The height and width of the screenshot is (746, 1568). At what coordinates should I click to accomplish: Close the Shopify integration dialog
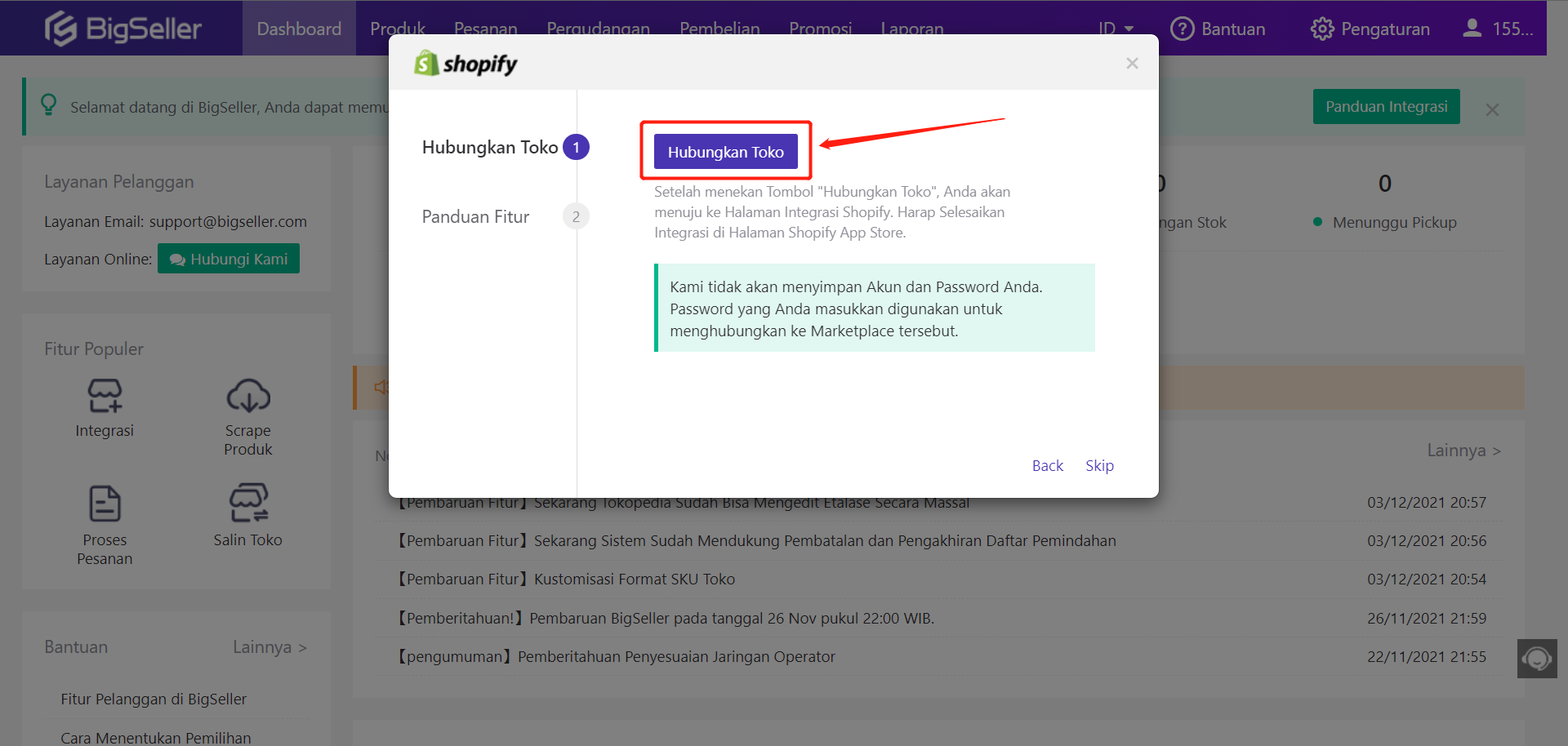tap(1132, 63)
